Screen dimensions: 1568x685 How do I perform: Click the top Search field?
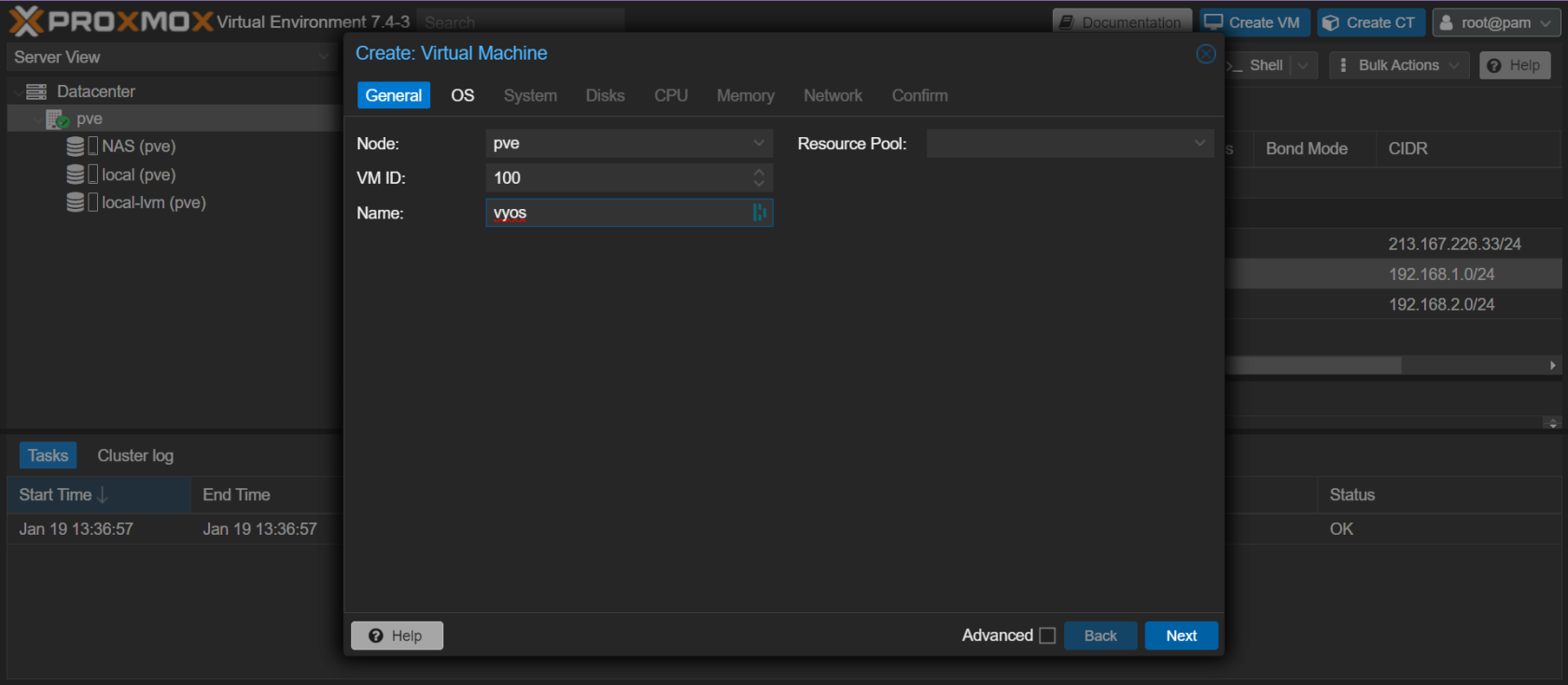[x=520, y=21]
